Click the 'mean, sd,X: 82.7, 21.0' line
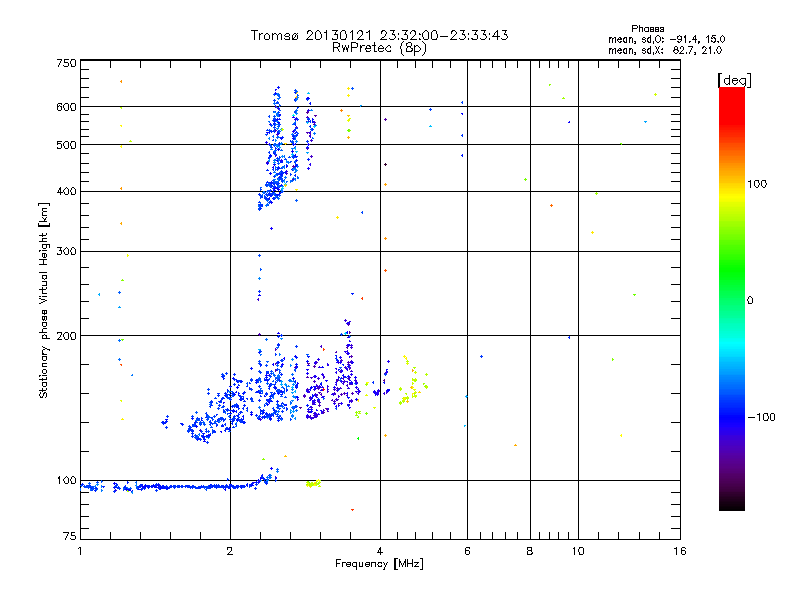800x600 pixels. [x=665, y=50]
